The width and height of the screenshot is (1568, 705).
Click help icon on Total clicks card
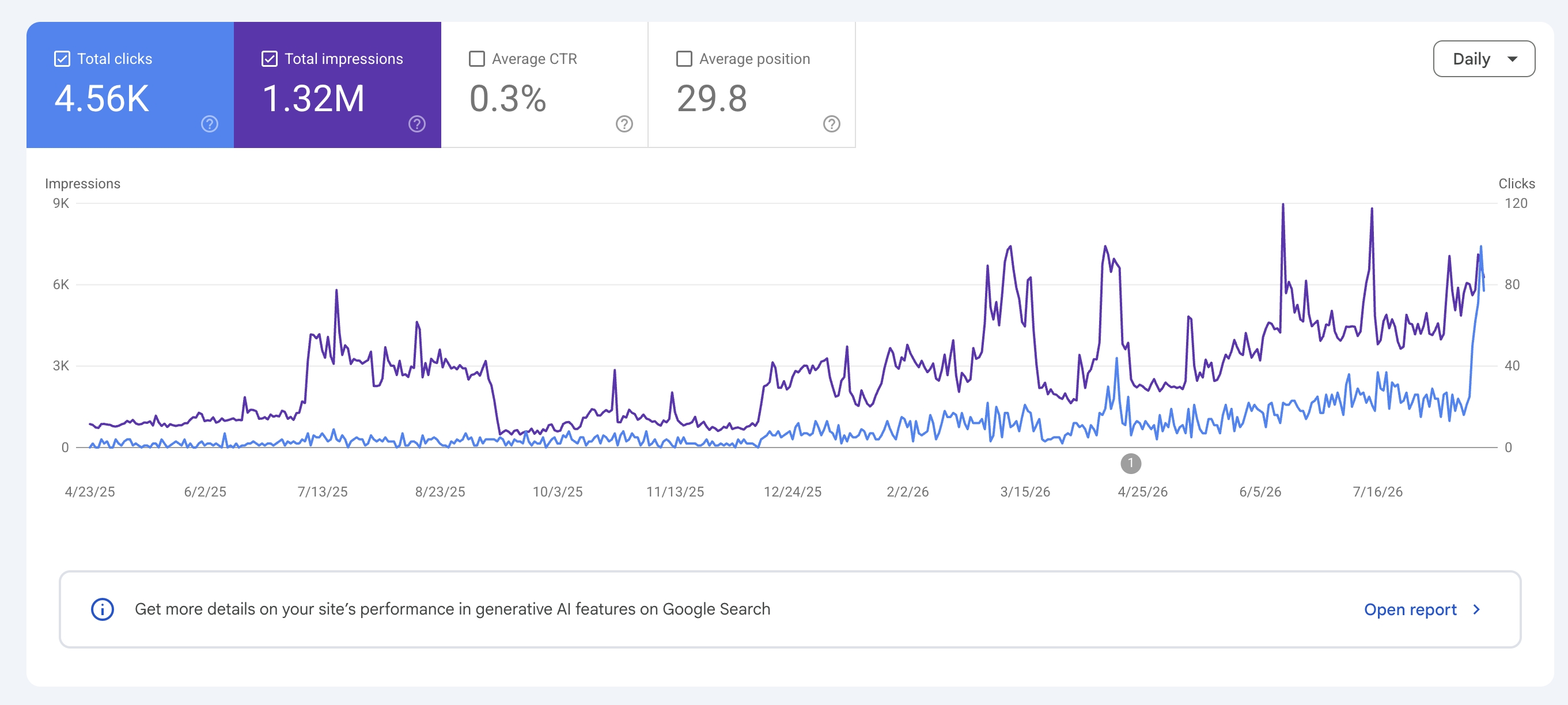pyautogui.click(x=209, y=124)
